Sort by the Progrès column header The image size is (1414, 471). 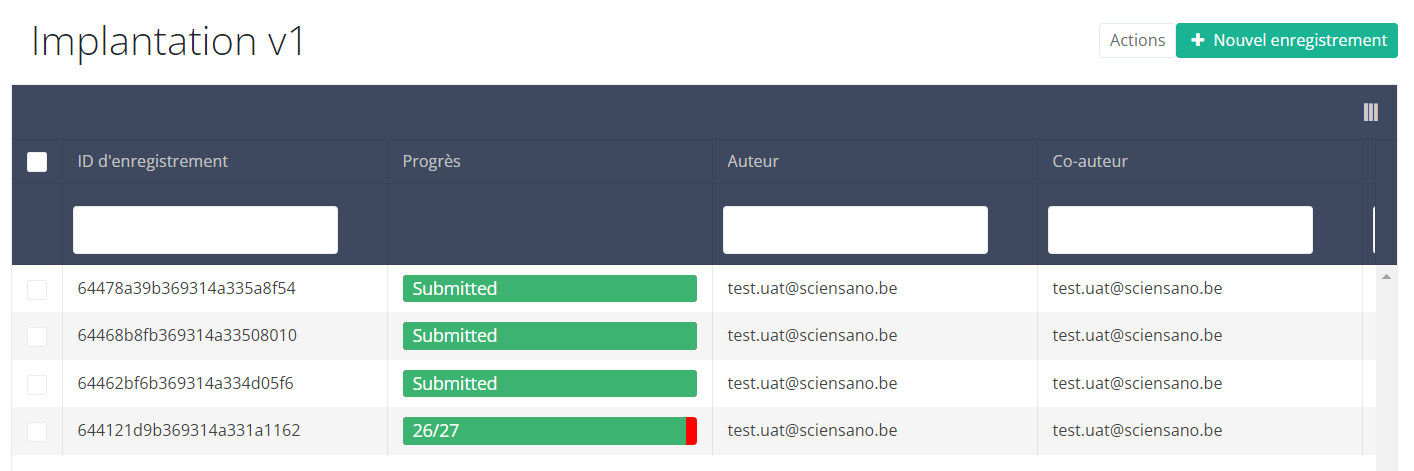tap(432, 161)
